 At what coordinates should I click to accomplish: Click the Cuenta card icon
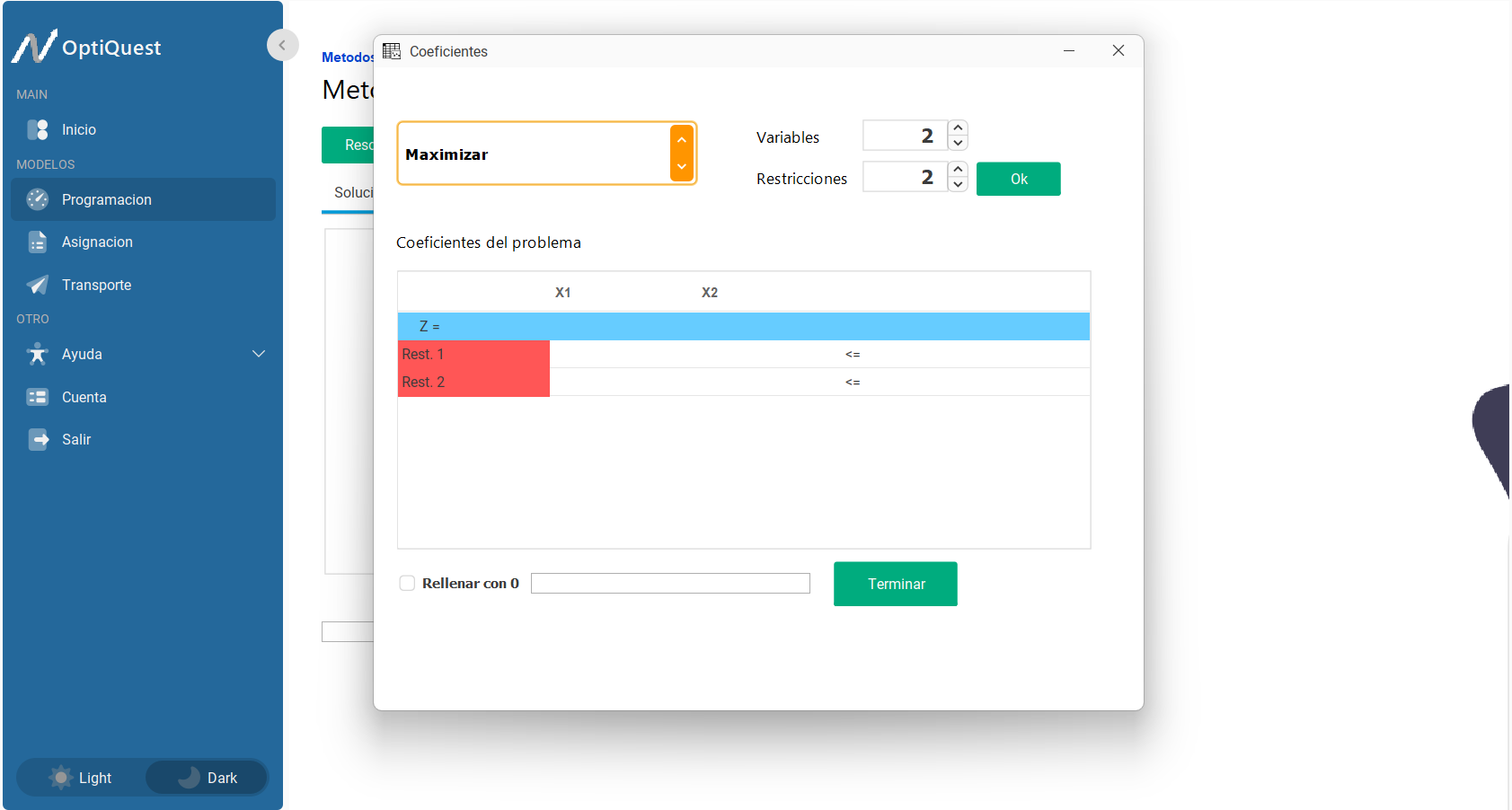[x=38, y=397]
